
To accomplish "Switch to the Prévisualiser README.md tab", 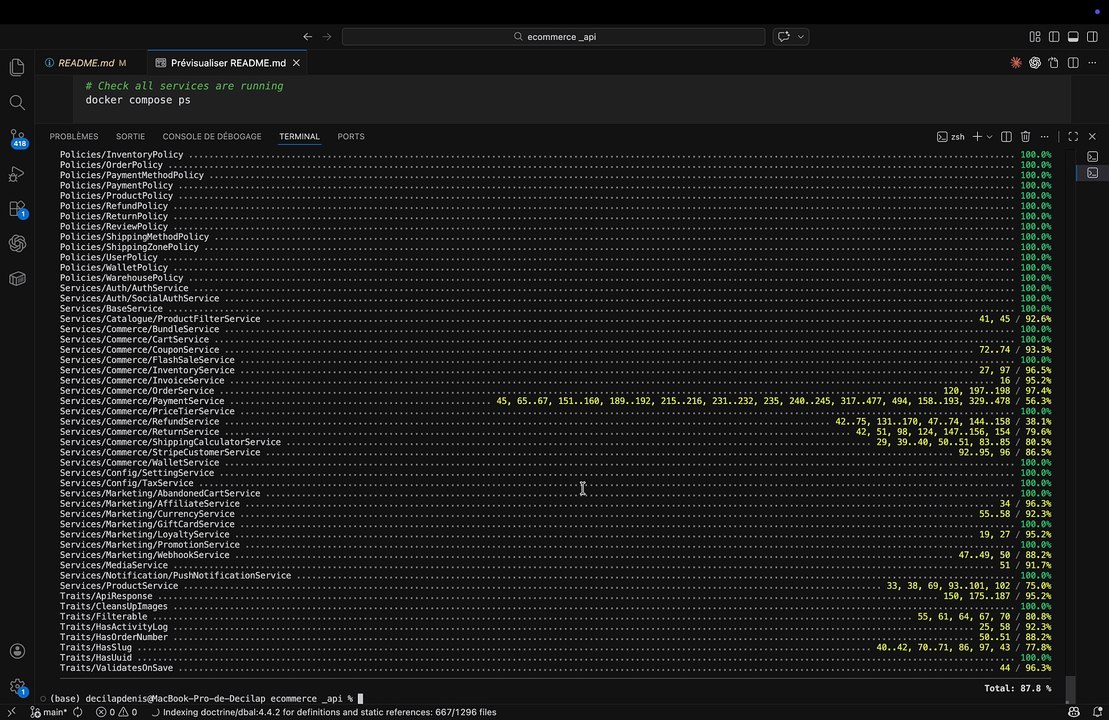I will click(228, 63).
